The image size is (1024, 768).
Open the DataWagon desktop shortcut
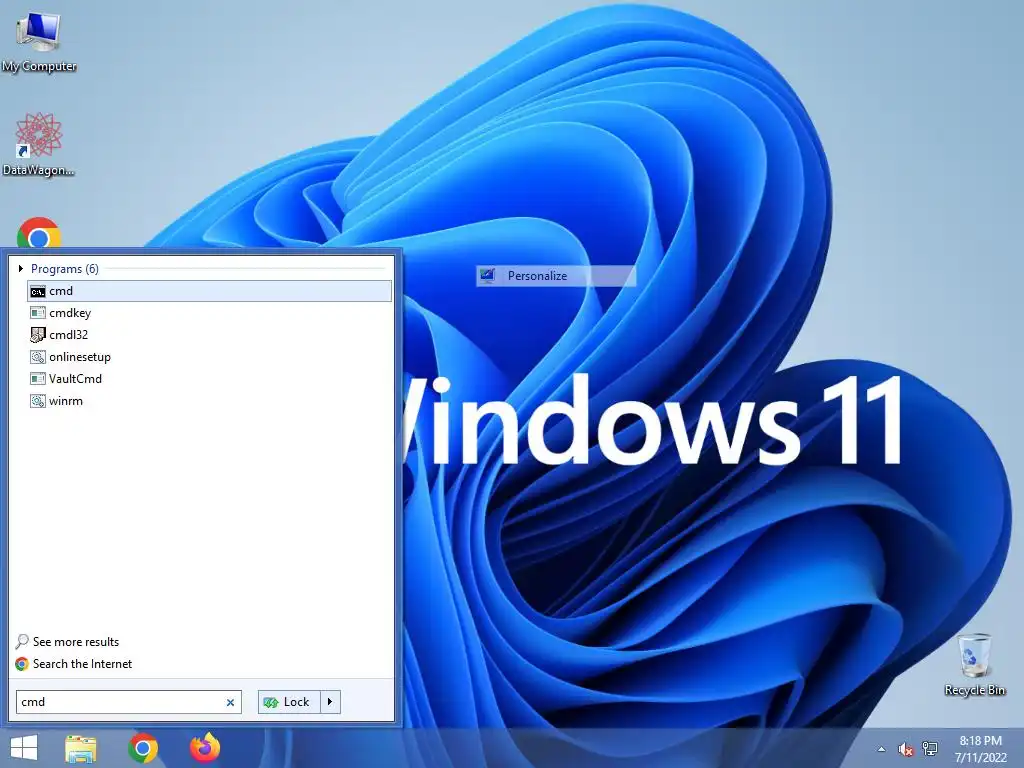click(39, 145)
